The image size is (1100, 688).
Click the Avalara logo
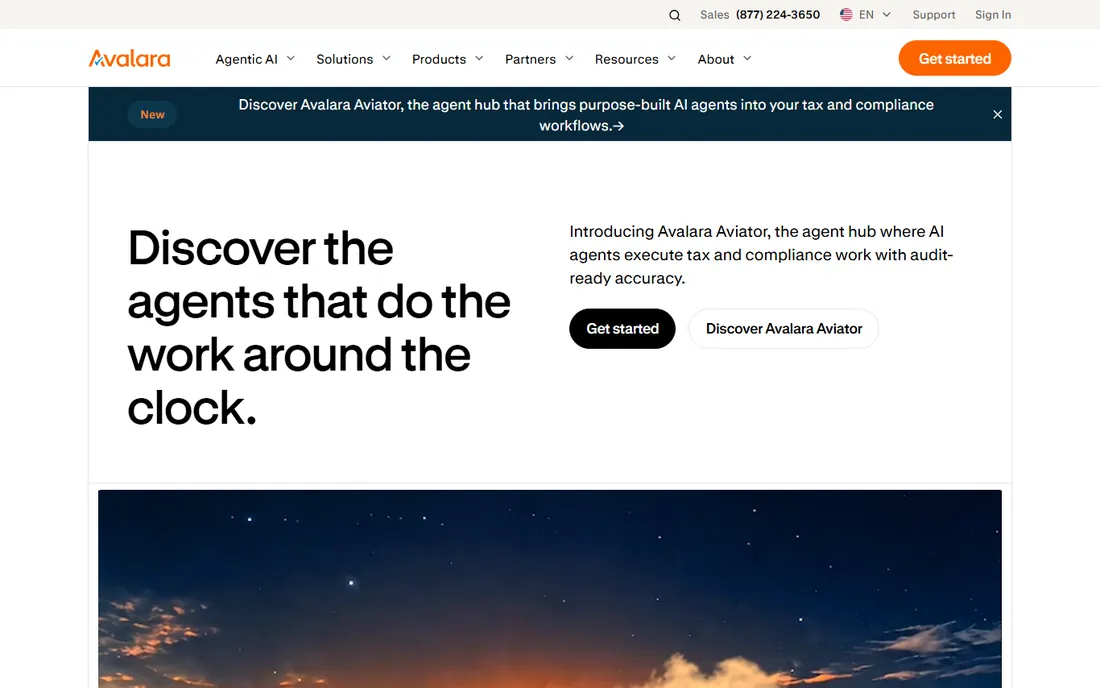coord(129,58)
